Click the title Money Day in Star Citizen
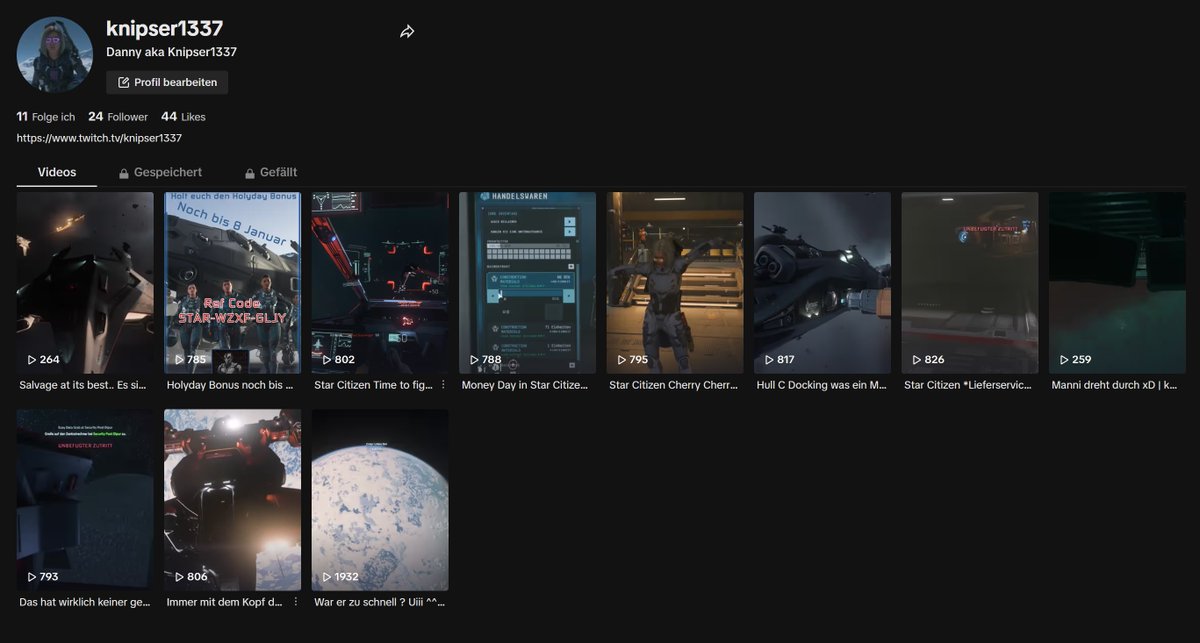This screenshot has width=1200, height=643. pos(525,385)
